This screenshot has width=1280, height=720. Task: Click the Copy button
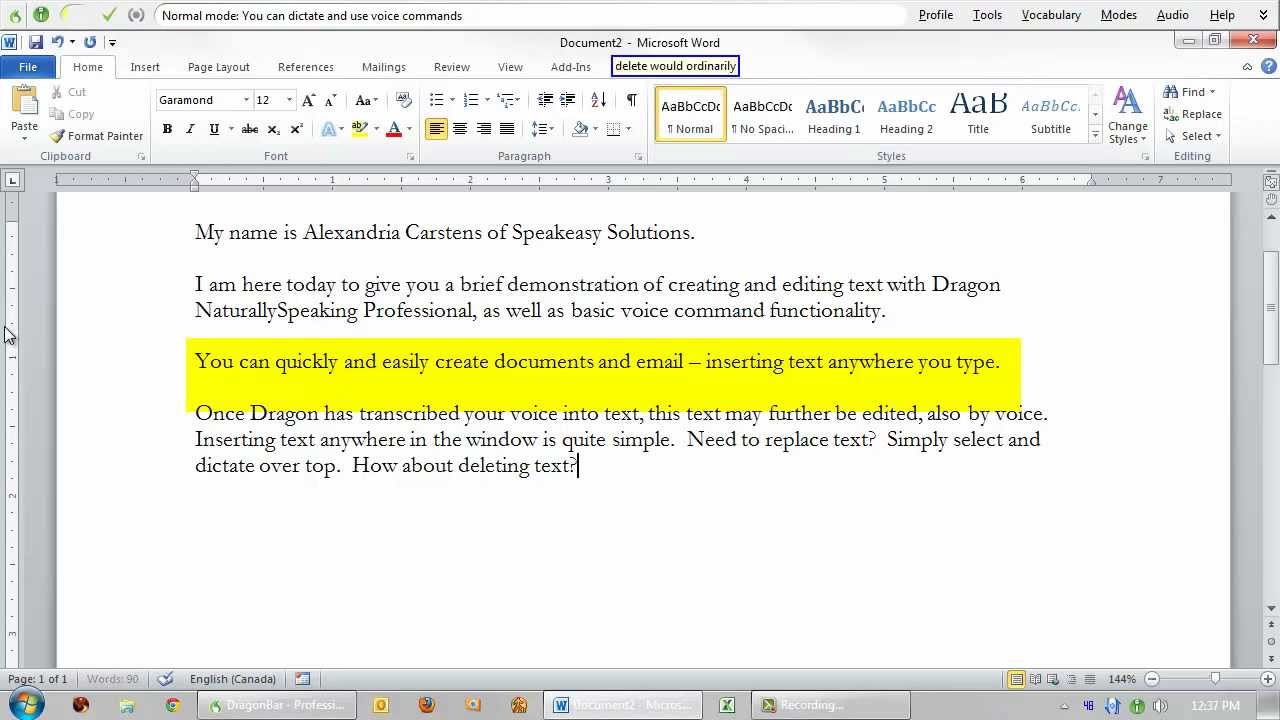(x=72, y=114)
